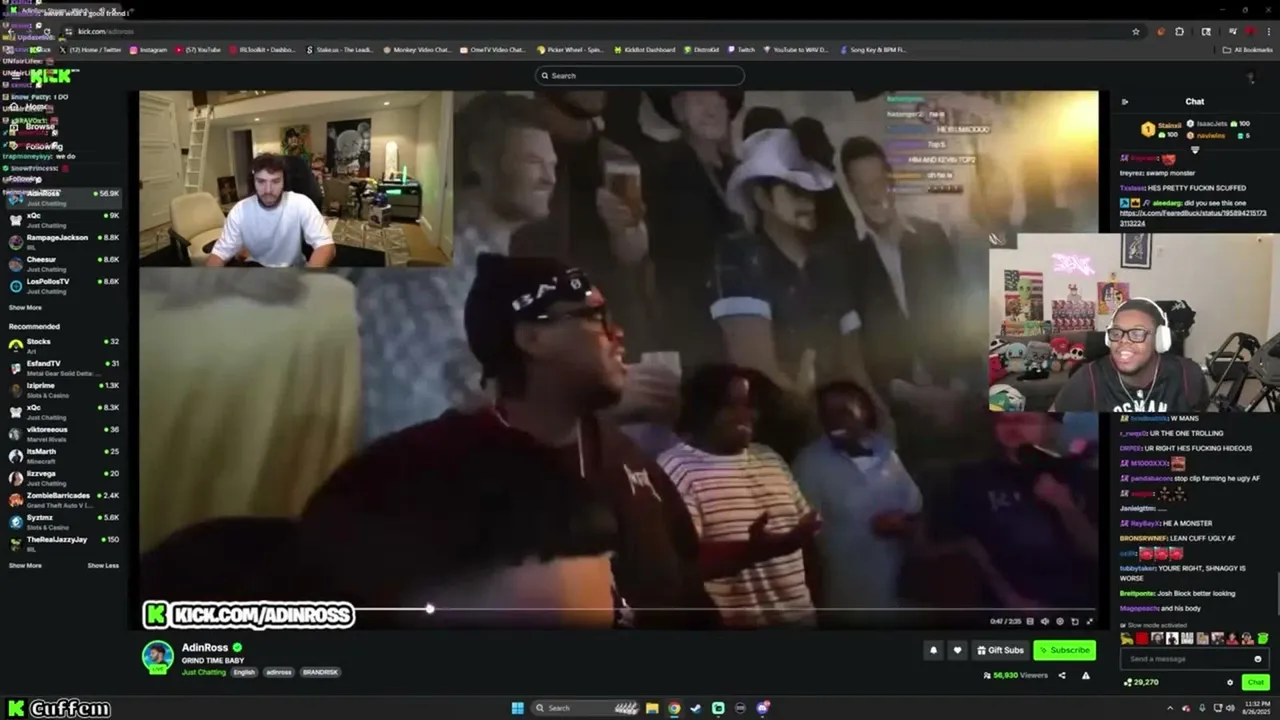Report the stream via the warning triangle icon
This screenshot has height=720, width=1280.
click(x=1086, y=676)
